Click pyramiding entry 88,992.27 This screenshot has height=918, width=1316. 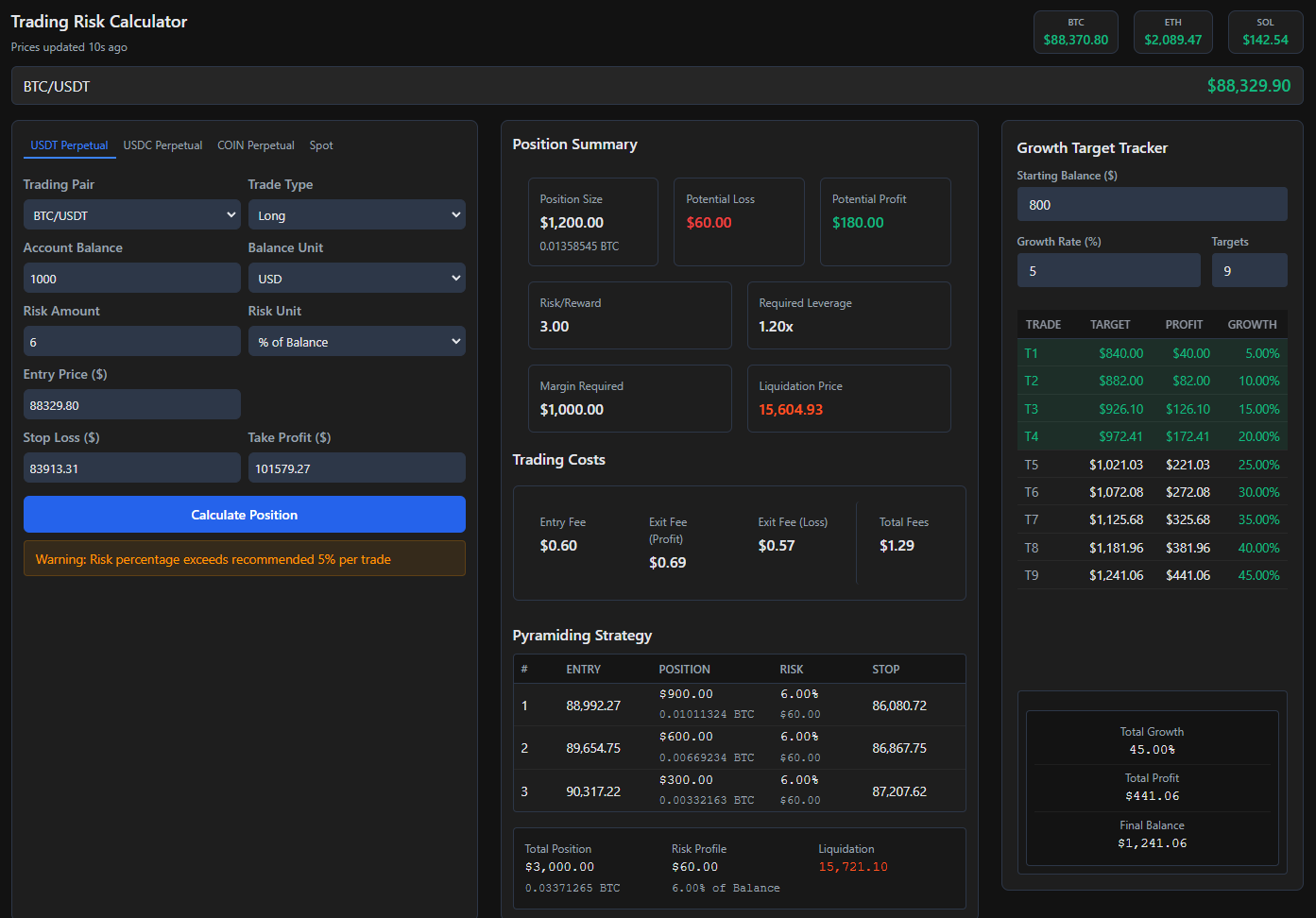coord(593,705)
